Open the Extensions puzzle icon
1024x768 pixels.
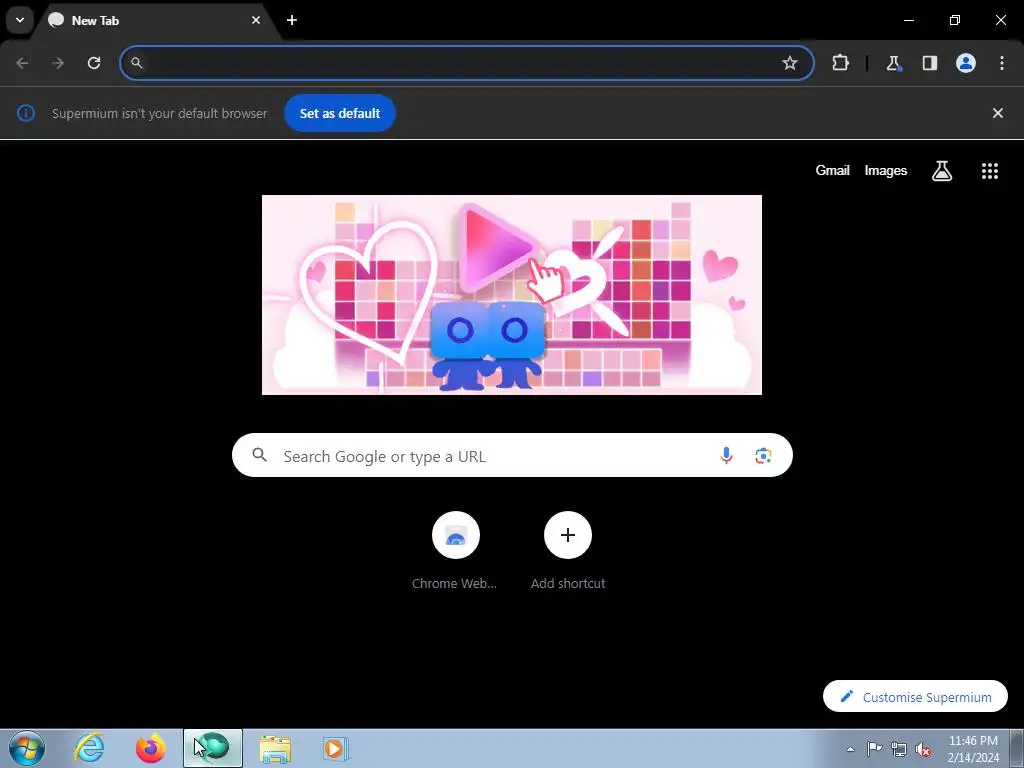tap(840, 63)
